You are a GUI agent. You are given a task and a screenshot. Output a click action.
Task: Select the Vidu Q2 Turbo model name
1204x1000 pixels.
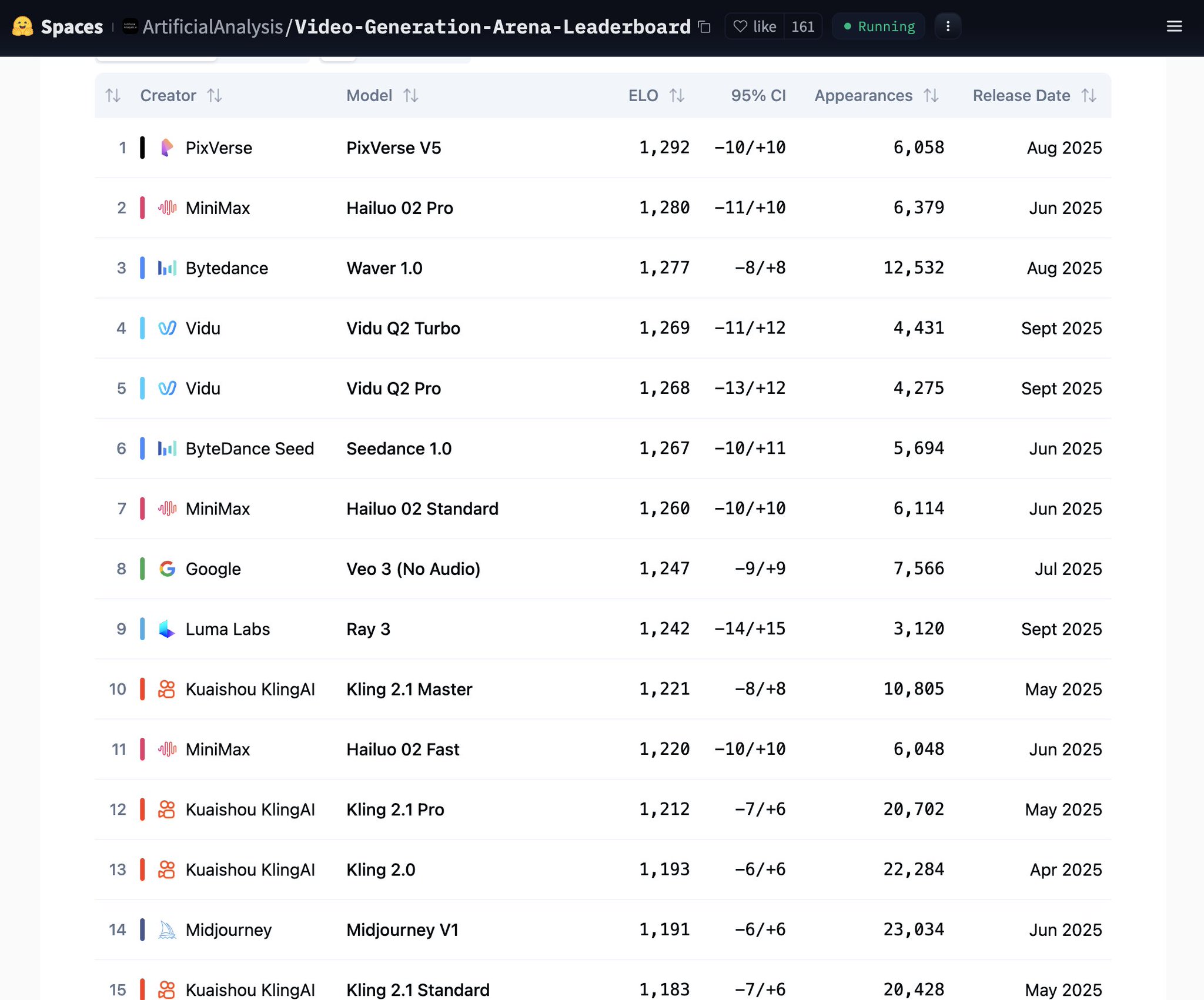coord(403,328)
